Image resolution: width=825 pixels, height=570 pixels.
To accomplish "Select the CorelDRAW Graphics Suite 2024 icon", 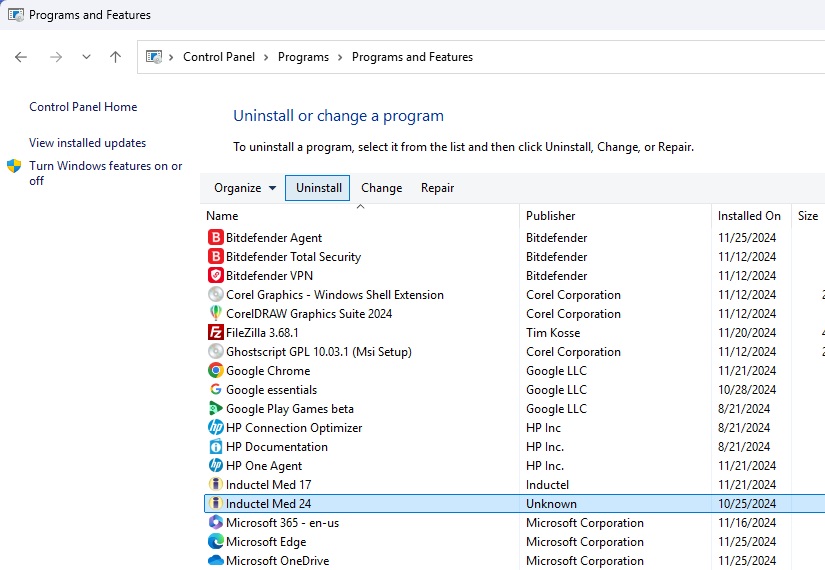I will (x=215, y=314).
